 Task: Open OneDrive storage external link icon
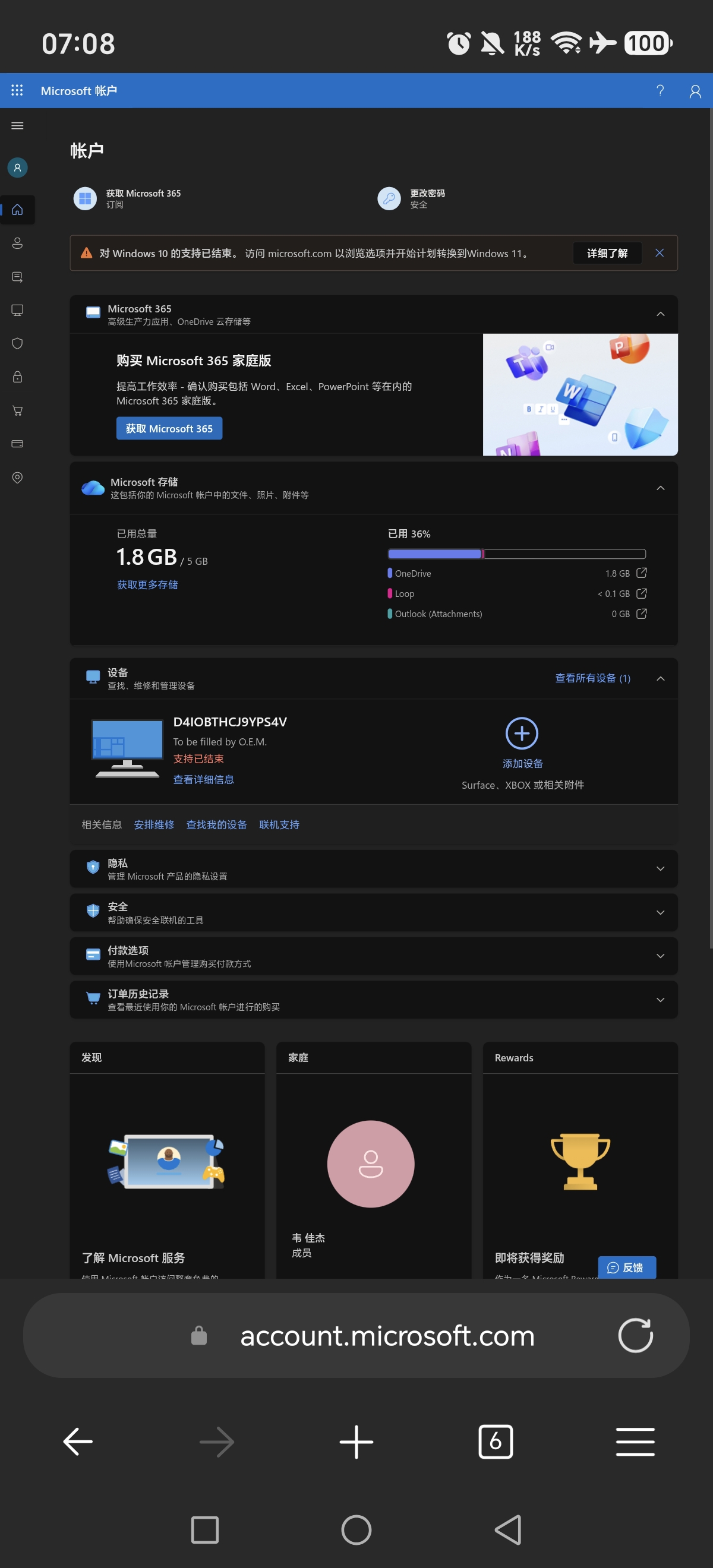pyautogui.click(x=641, y=573)
